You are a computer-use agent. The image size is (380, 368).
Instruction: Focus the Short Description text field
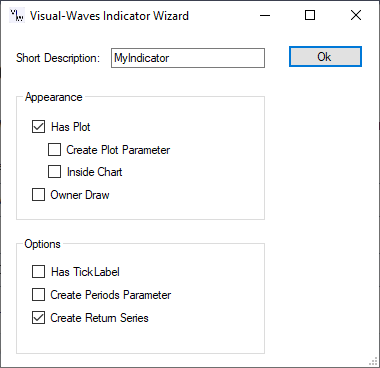pos(188,58)
